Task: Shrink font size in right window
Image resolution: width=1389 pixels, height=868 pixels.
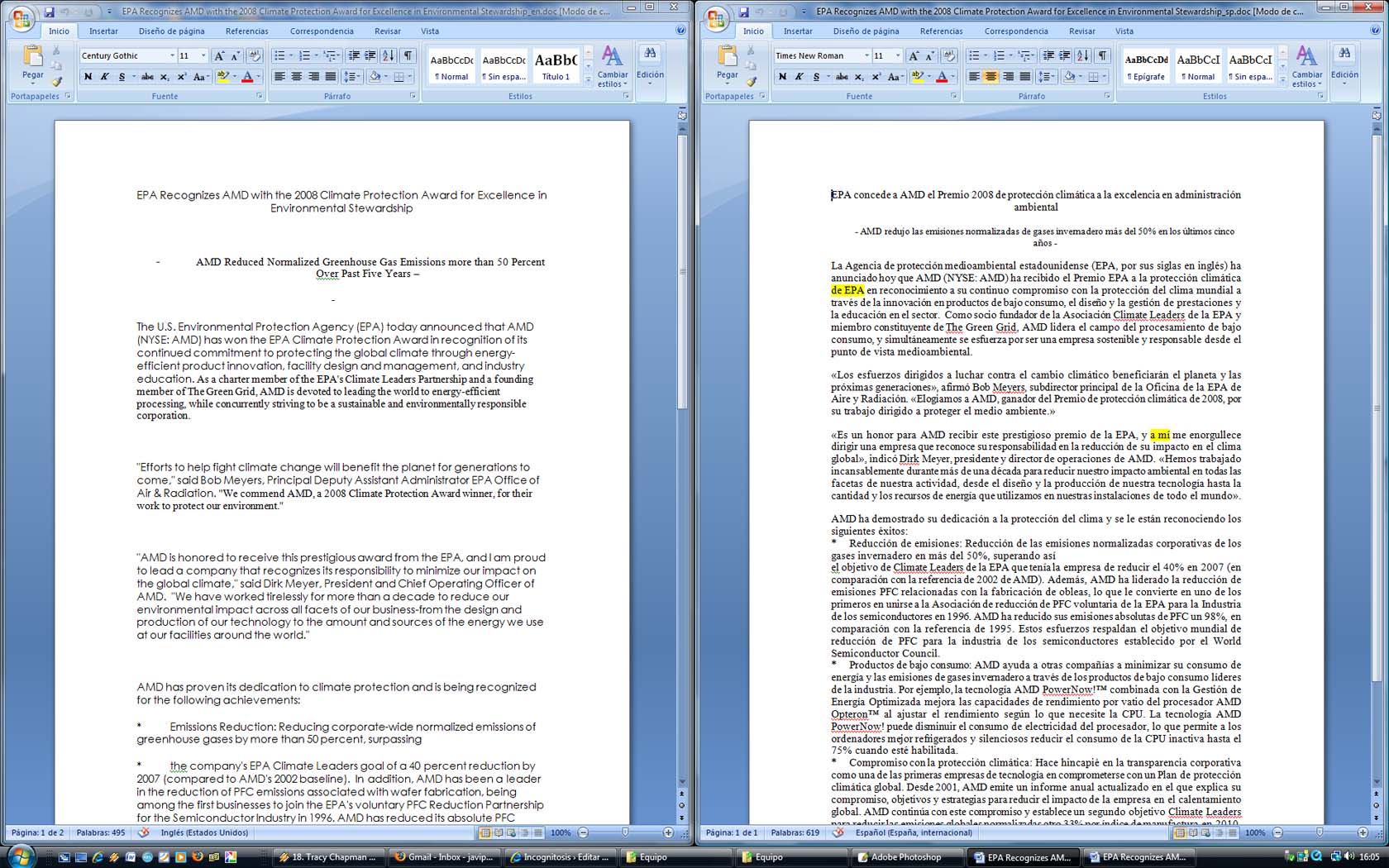Action: coord(929,55)
